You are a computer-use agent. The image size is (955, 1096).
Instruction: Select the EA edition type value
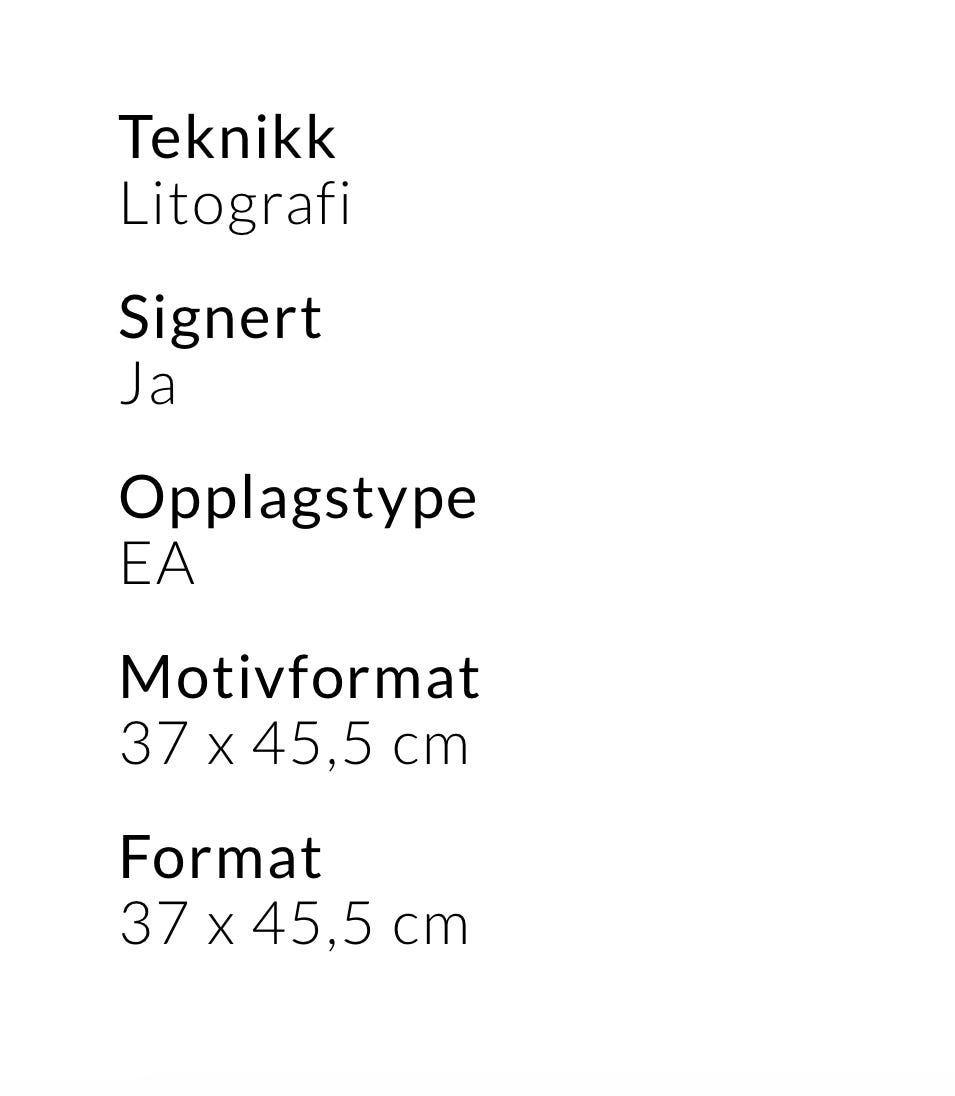click(x=157, y=564)
